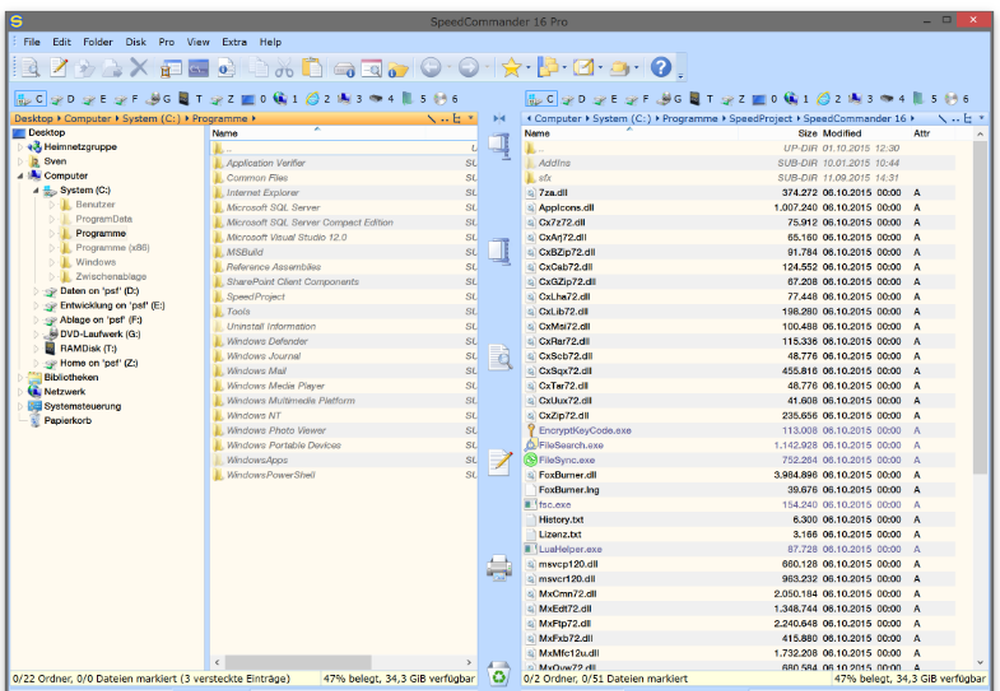Click the yellow star Favorites icon
This screenshot has width=1000, height=691.
(511, 67)
